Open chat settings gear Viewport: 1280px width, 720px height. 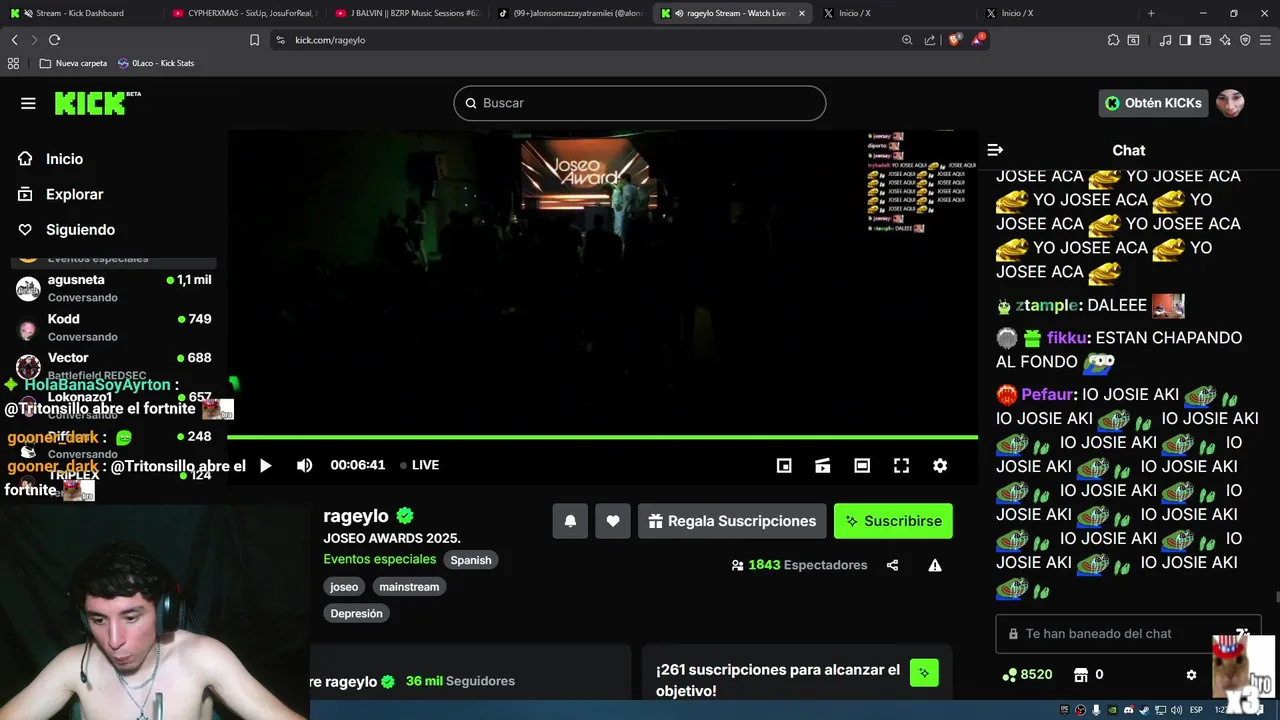coord(1191,675)
